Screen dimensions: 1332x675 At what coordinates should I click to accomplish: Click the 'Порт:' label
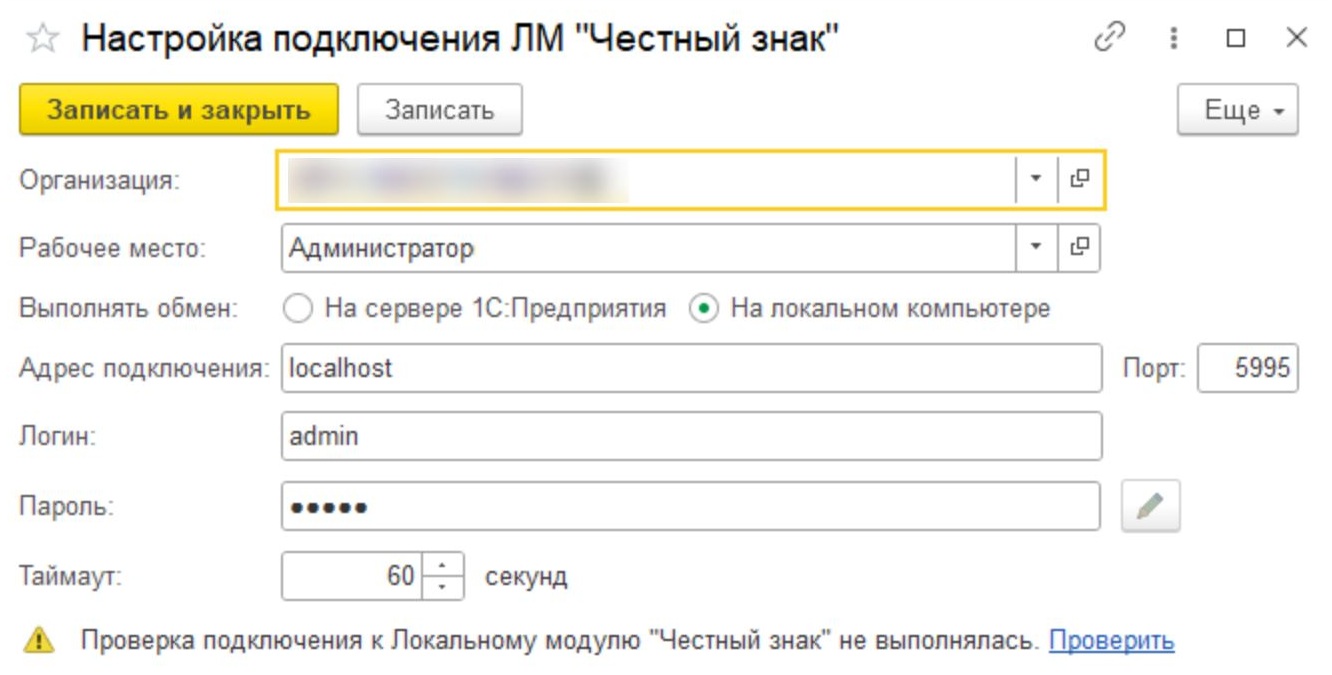tap(1154, 369)
